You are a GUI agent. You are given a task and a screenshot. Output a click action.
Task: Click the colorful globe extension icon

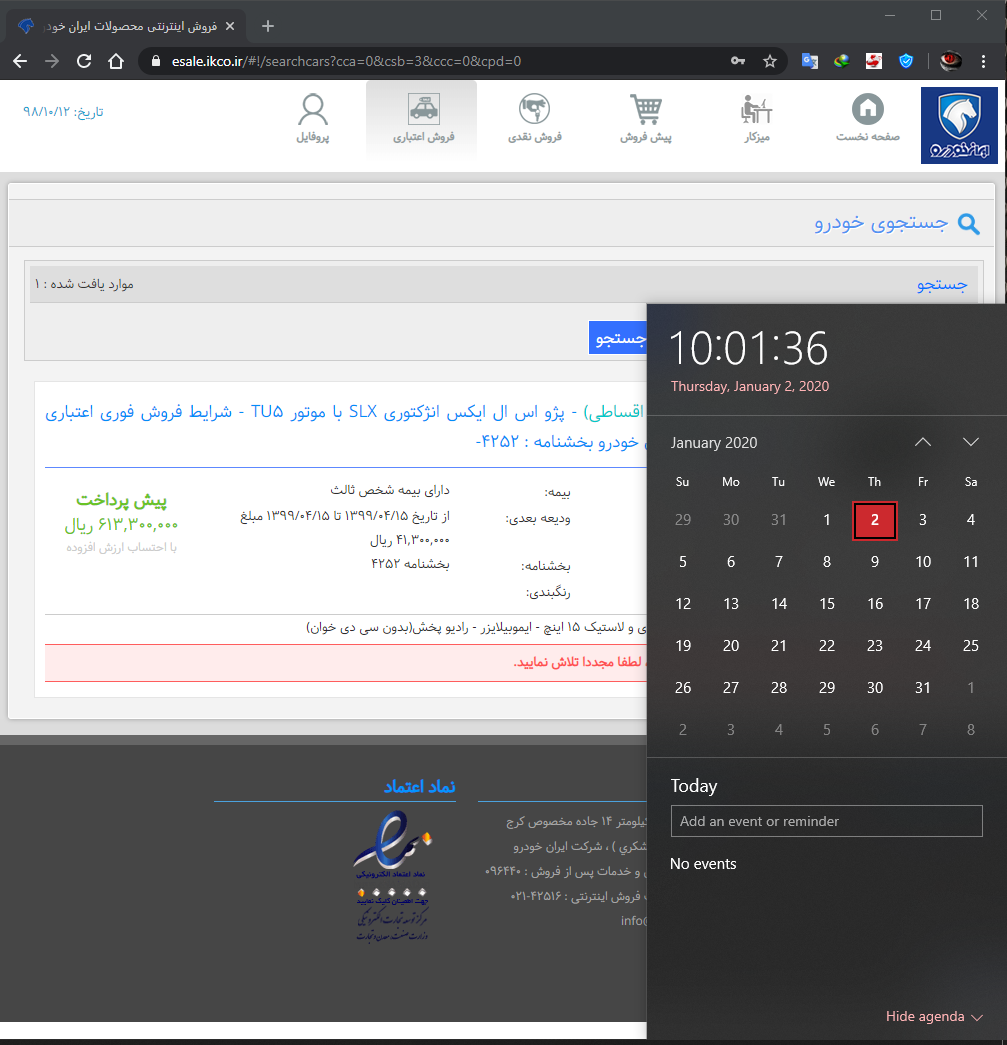(x=842, y=61)
